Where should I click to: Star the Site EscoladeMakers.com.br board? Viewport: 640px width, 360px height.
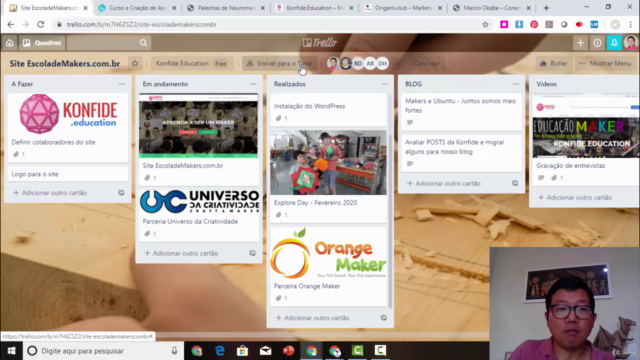point(135,63)
